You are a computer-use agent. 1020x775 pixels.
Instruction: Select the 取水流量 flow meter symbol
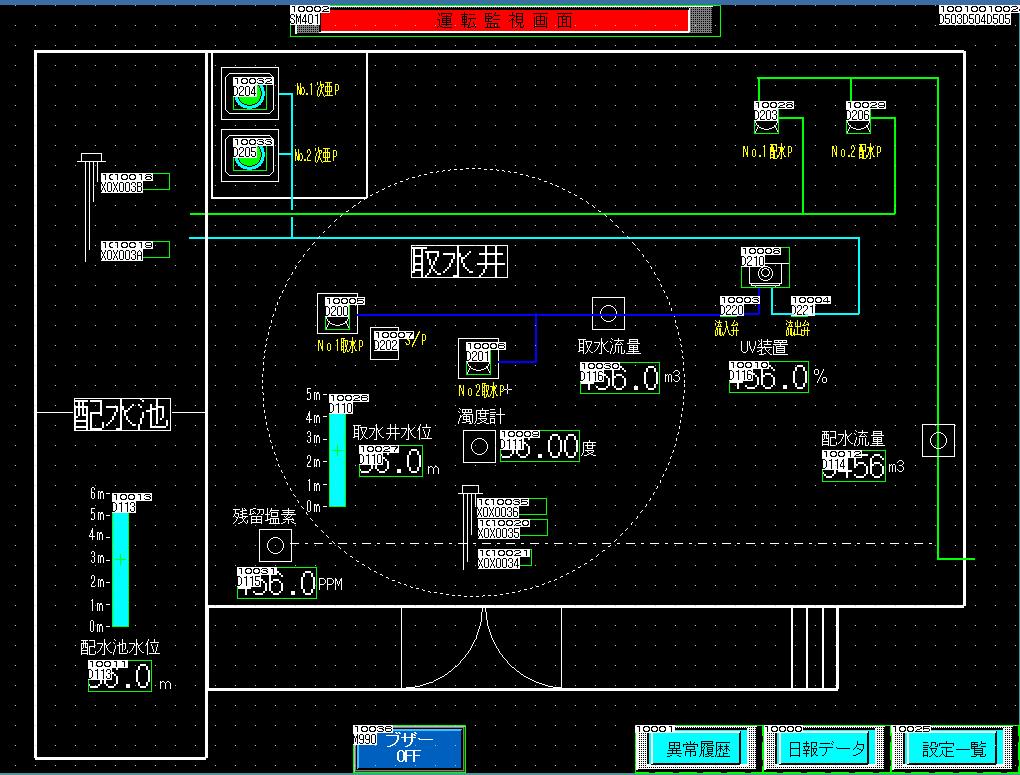[x=608, y=314]
